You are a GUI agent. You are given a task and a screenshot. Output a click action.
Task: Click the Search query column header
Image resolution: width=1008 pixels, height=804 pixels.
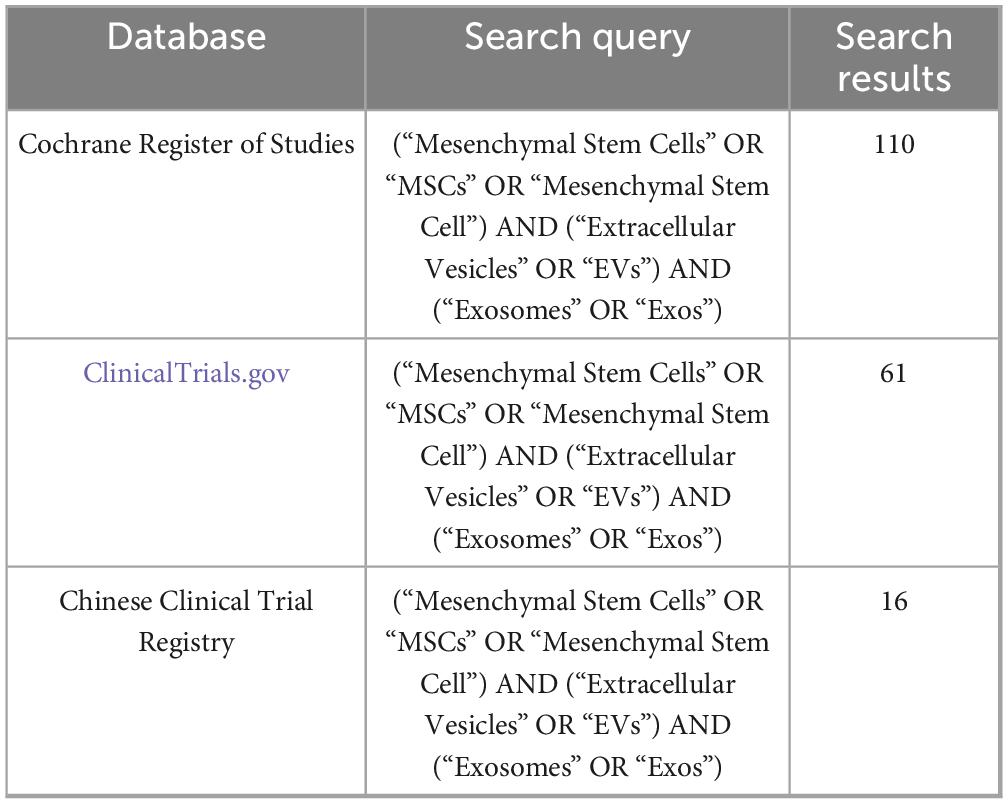coord(577,37)
